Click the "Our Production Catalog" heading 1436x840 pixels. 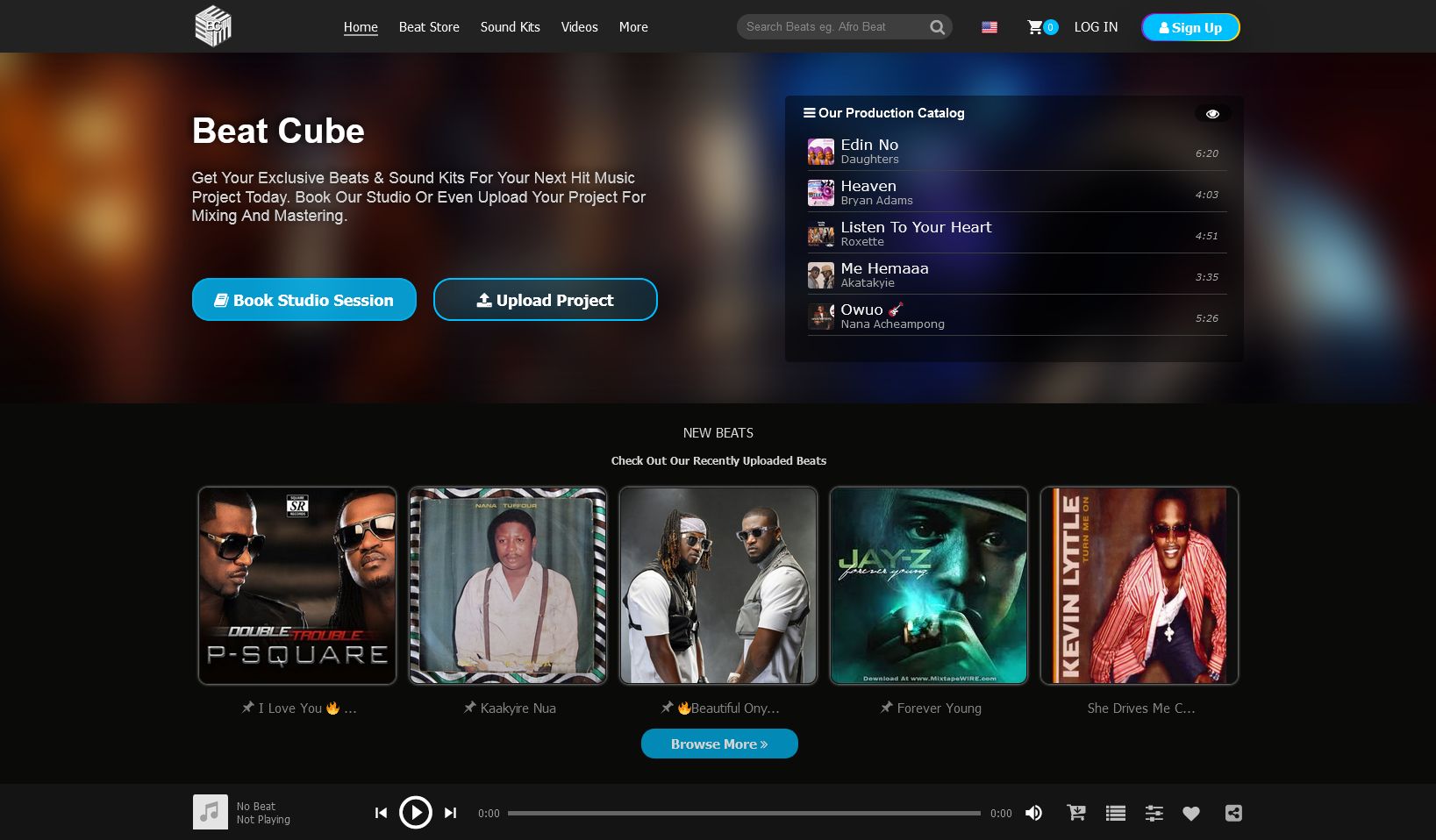click(x=891, y=113)
